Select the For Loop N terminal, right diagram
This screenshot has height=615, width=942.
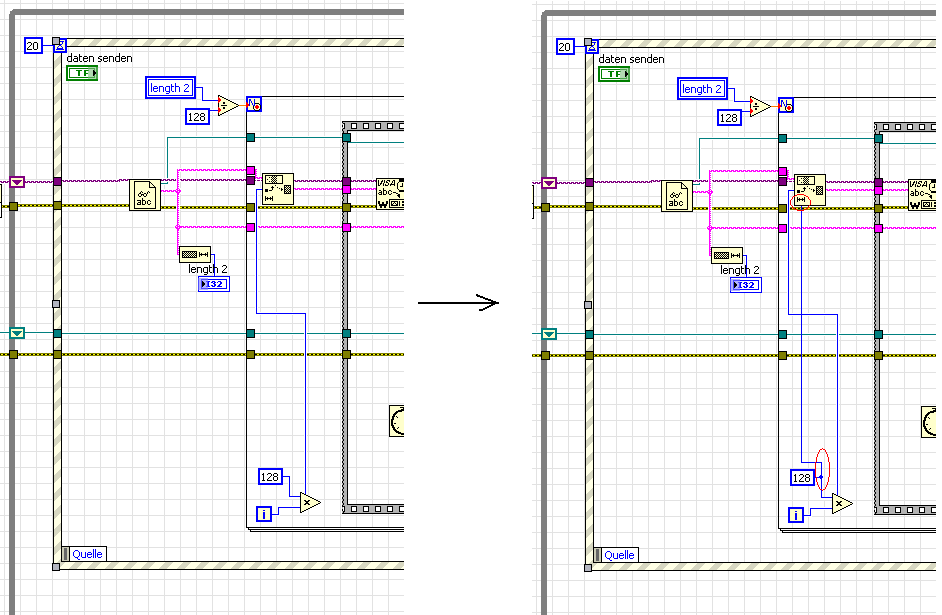coord(786,106)
